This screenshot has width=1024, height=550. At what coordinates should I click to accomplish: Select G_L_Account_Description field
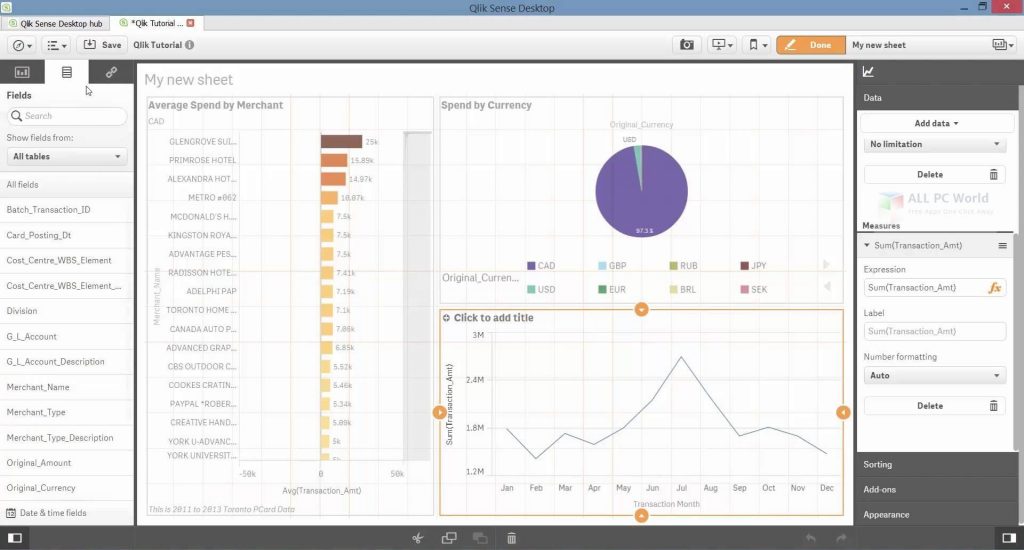pyautogui.click(x=67, y=362)
